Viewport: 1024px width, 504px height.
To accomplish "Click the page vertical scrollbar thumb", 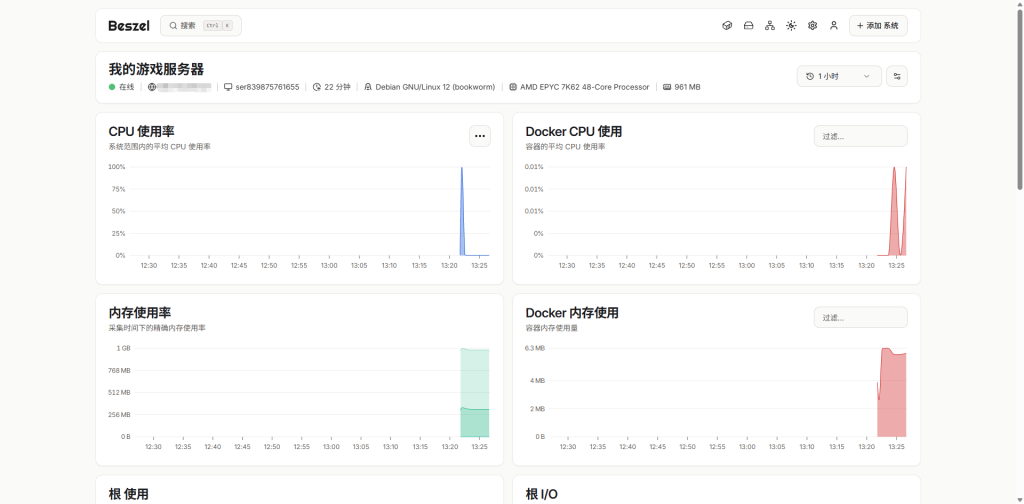I will [1019, 98].
